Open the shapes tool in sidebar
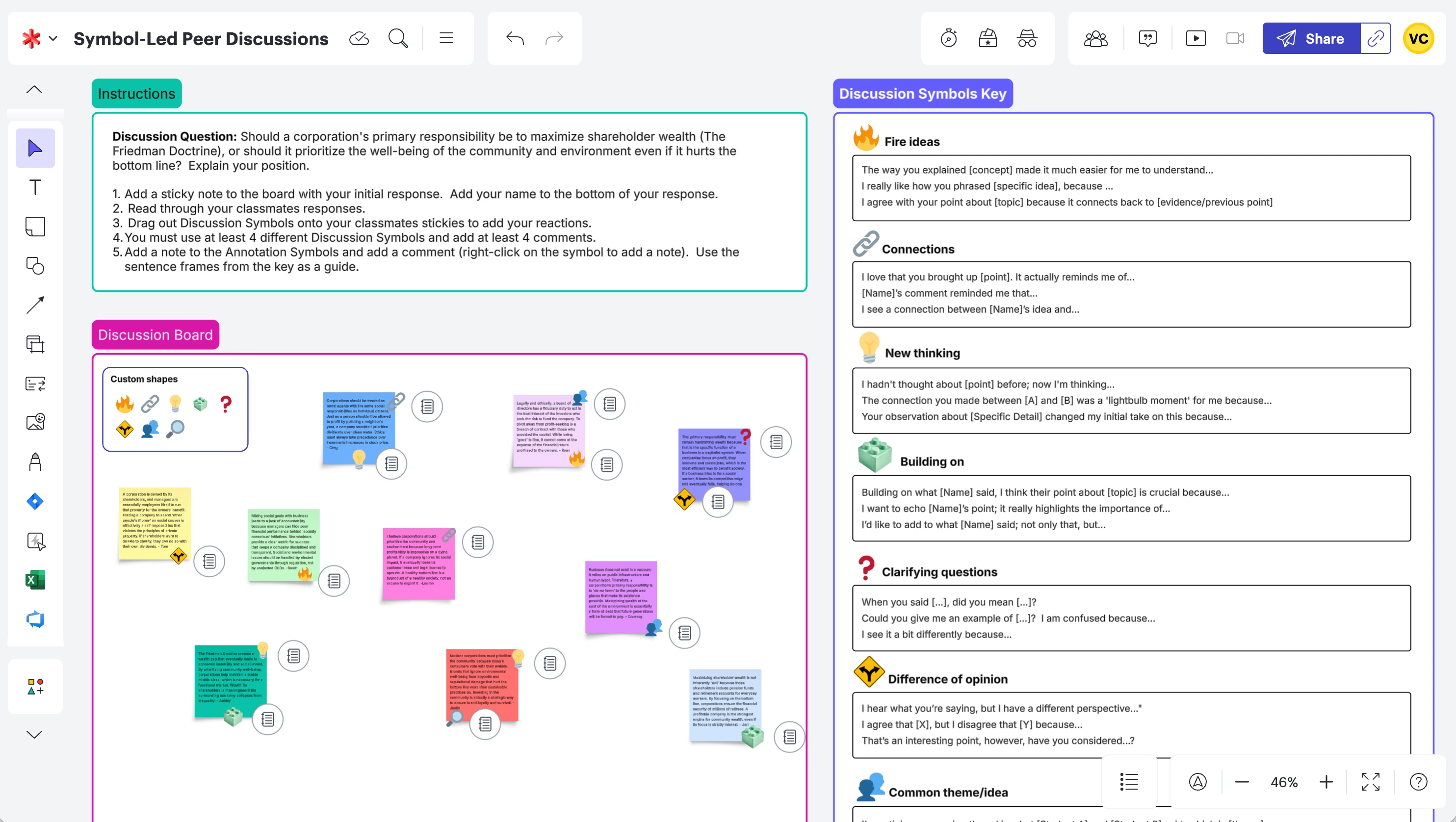This screenshot has height=822, width=1456. coord(35,265)
